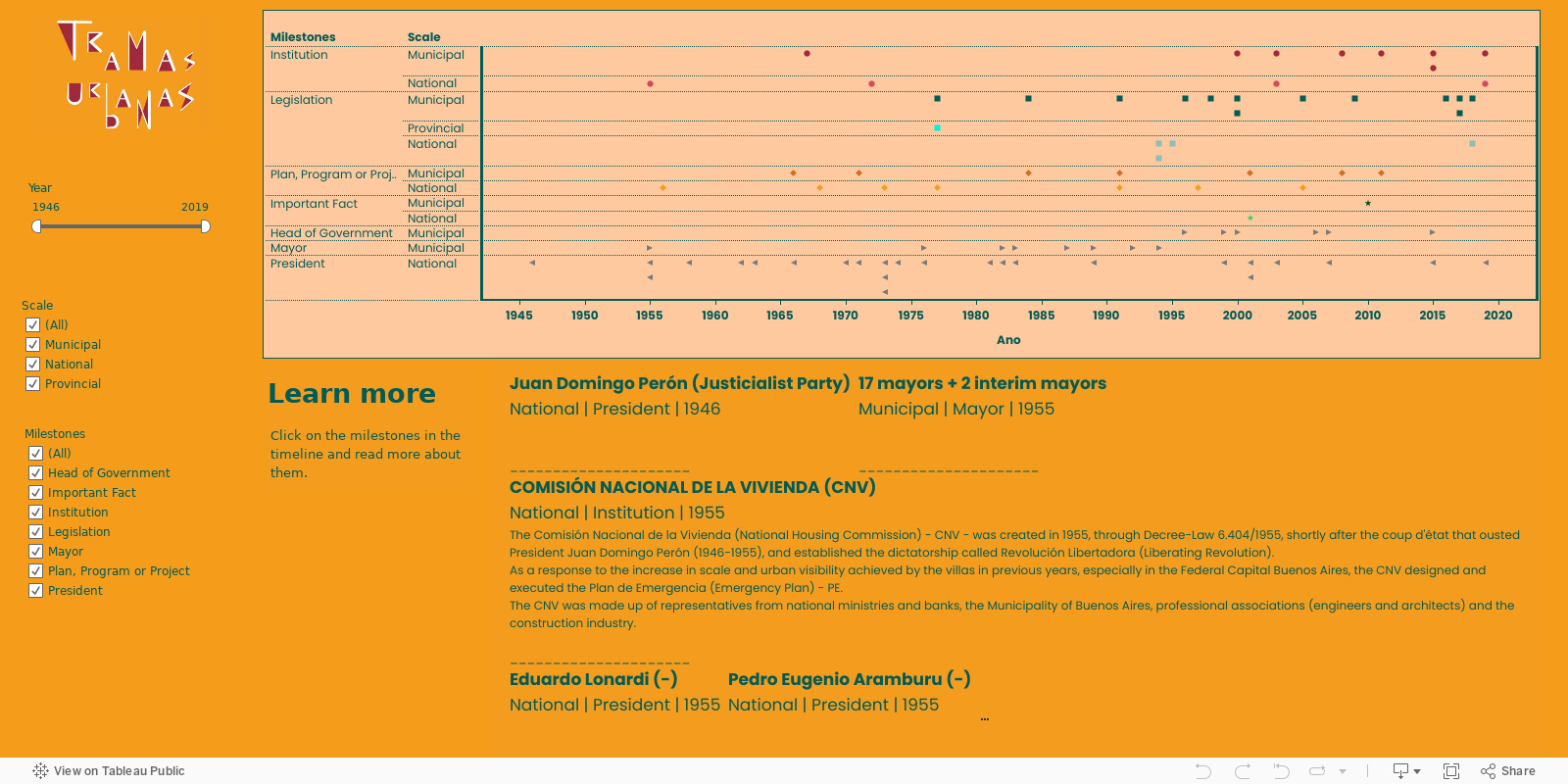1568x784 pixels.
Task: Click the Institution row label
Action: coord(299,55)
